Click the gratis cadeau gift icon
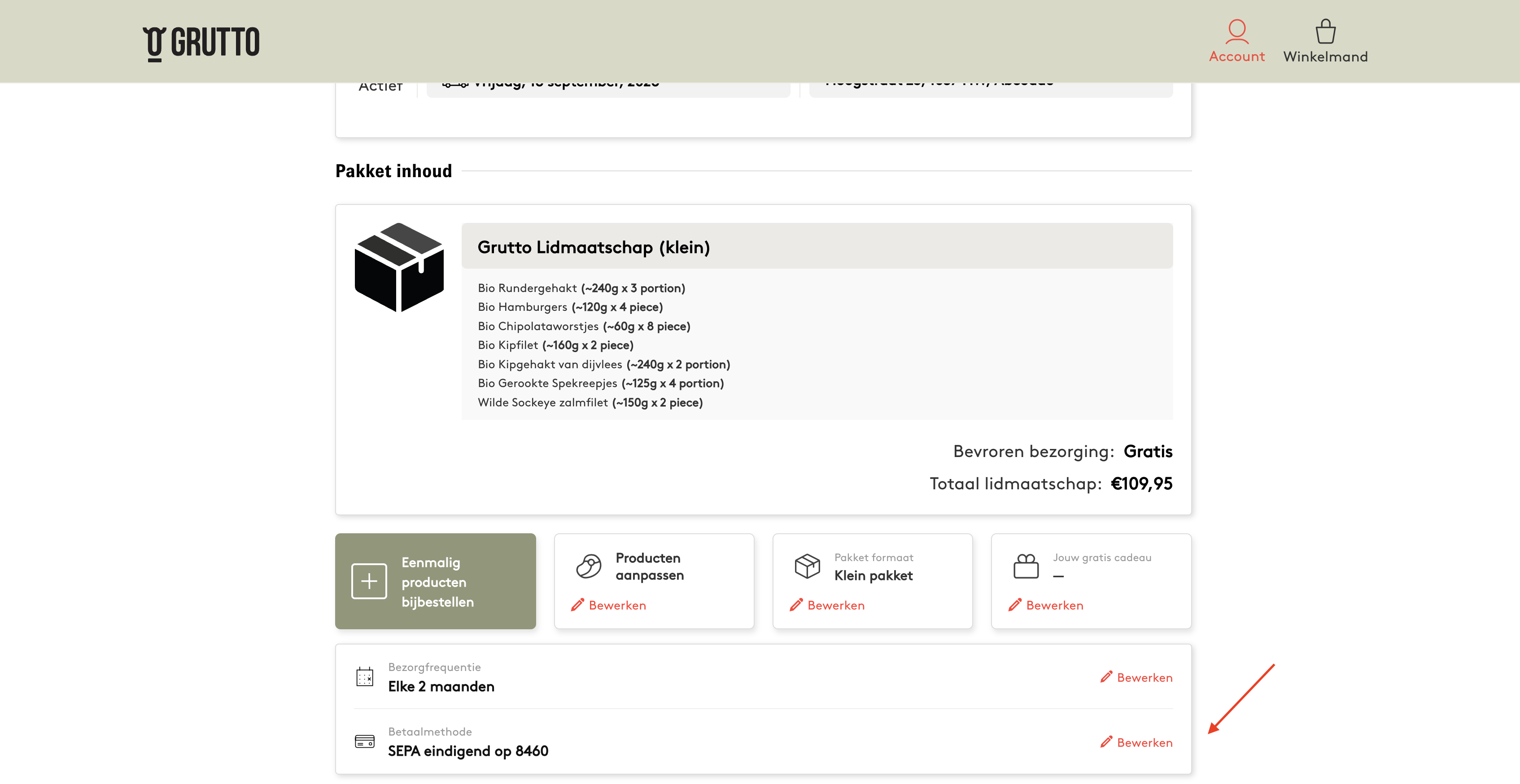Image resolution: width=1520 pixels, height=784 pixels. point(1026,566)
